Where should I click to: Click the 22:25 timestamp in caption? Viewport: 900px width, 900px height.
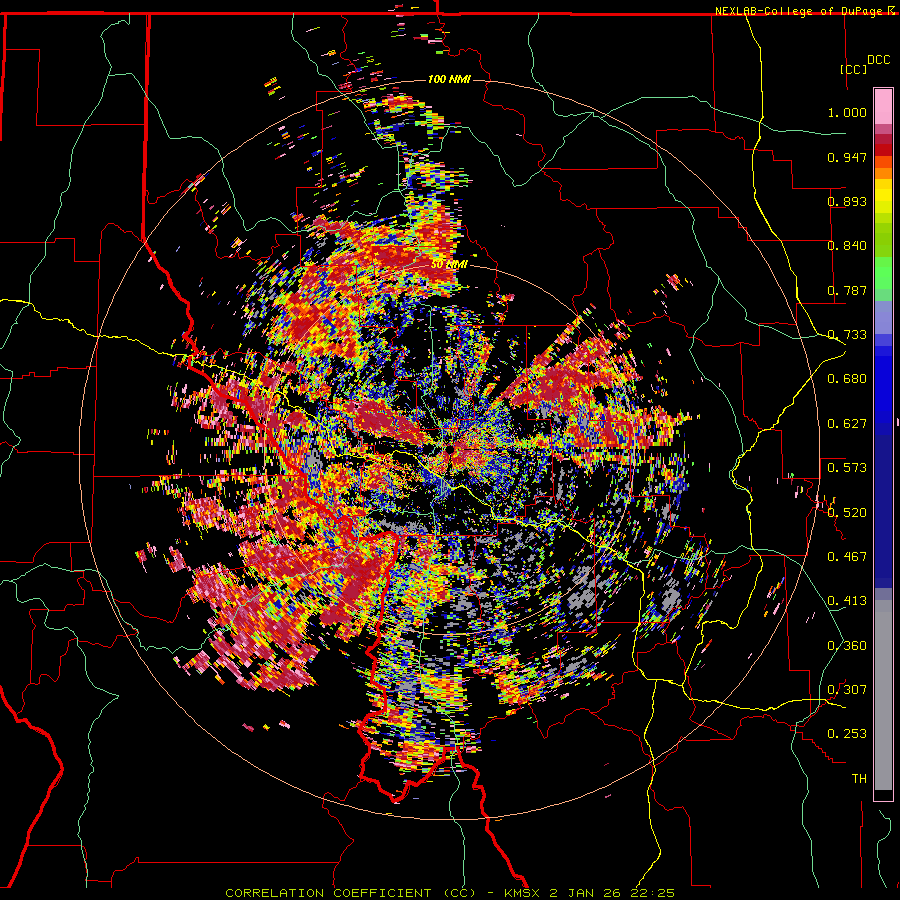click(654, 893)
